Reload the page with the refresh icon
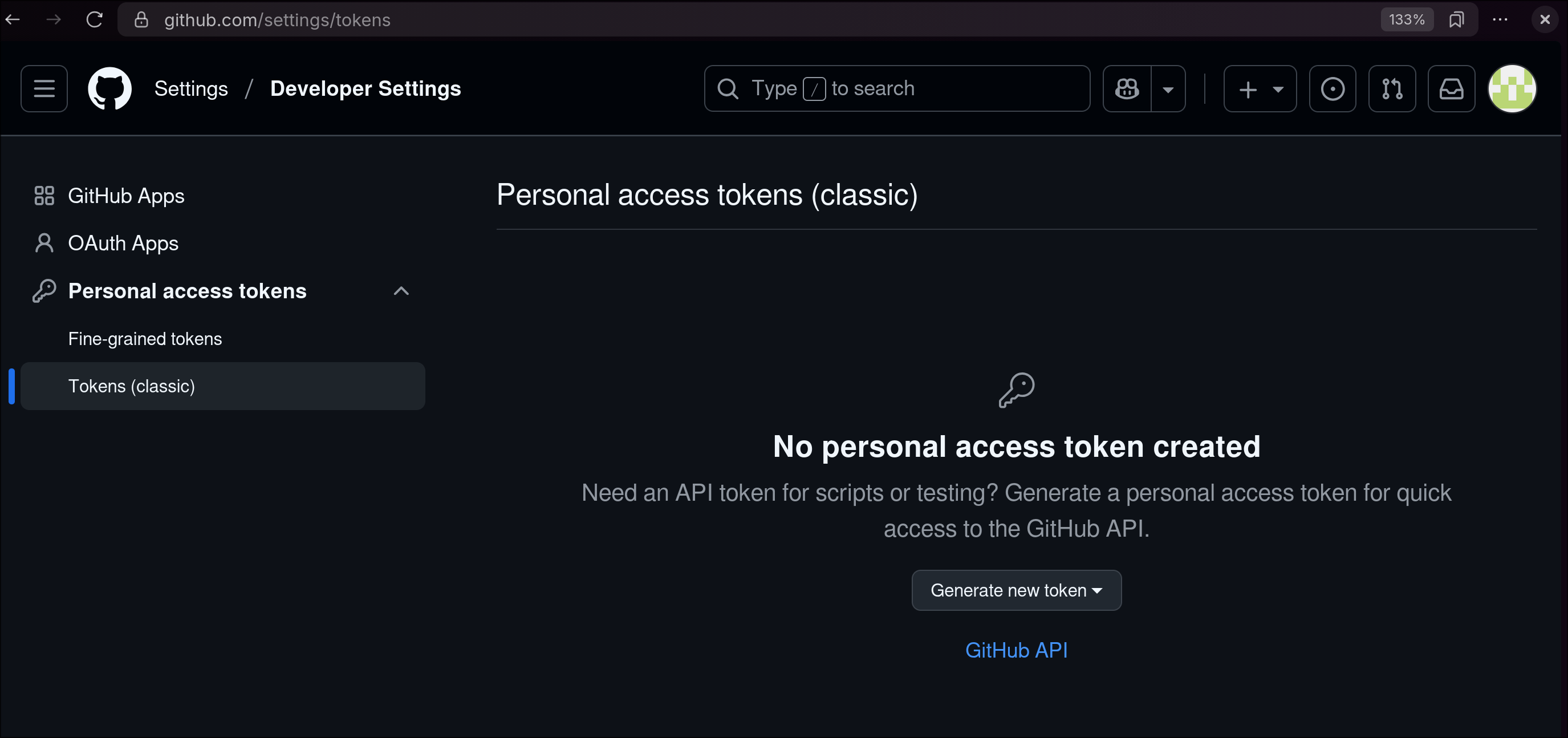1568x738 pixels. tap(94, 19)
